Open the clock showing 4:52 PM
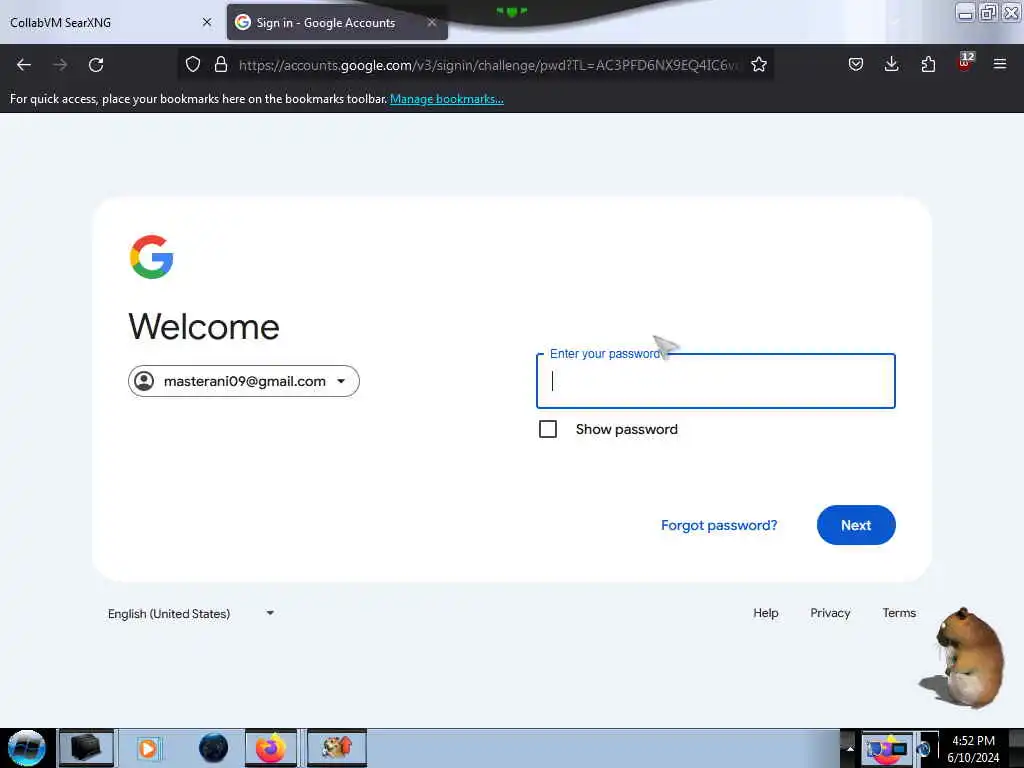The width and height of the screenshot is (1024, 768). point(973,749)
